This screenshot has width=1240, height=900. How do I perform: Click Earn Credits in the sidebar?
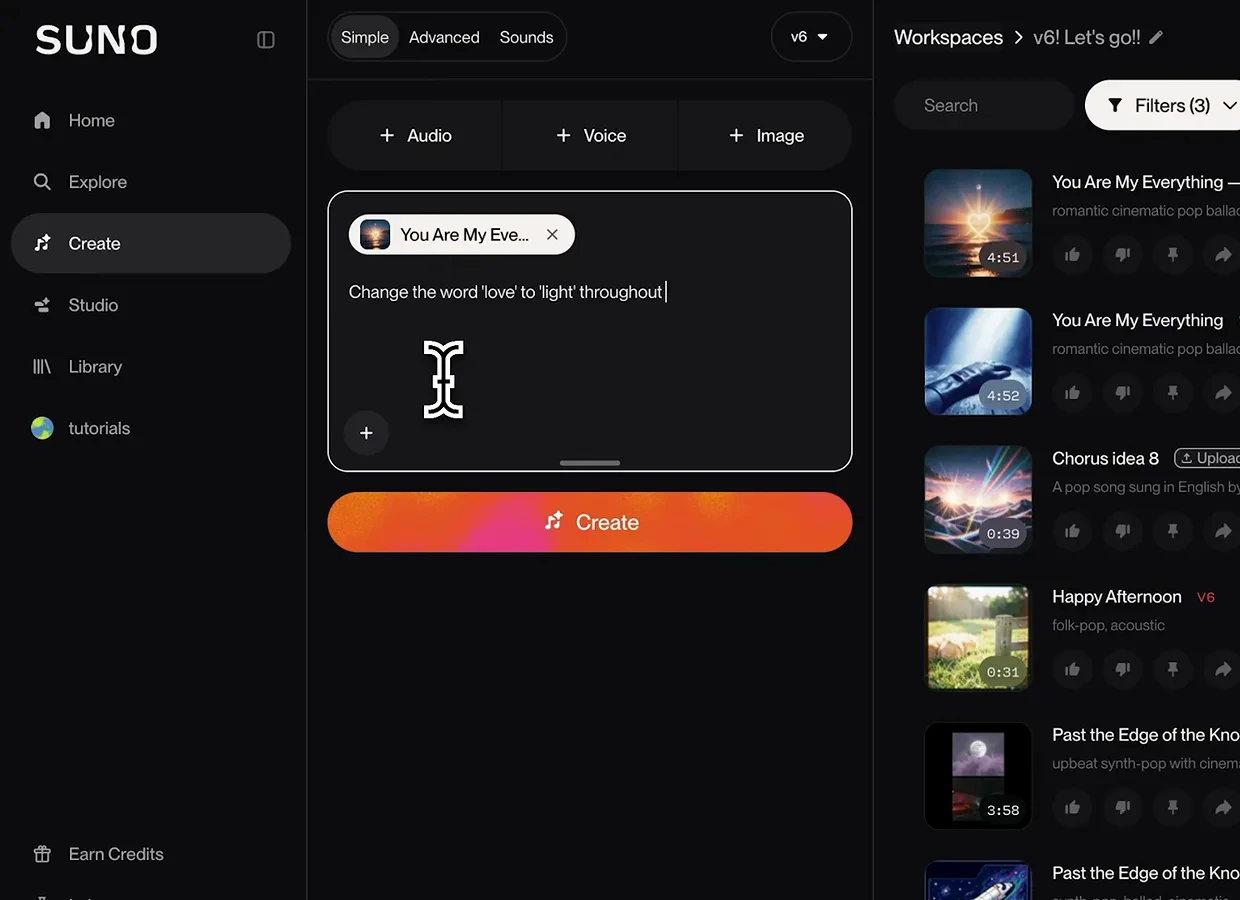tap(98, 854)
